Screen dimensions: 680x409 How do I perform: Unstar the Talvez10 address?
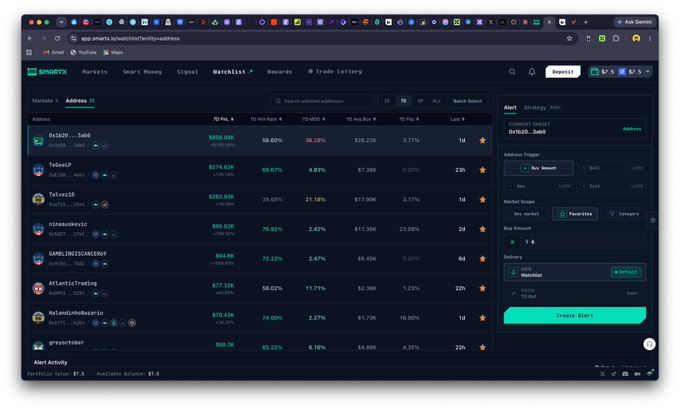(482, 200)
